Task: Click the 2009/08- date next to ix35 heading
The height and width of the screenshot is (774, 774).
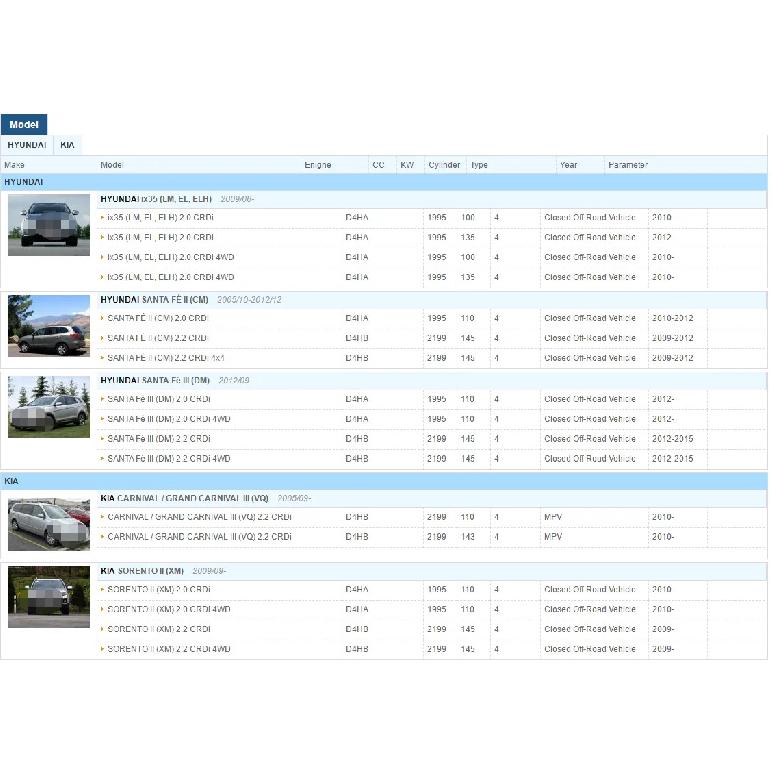Action: pyautogui.click(x=237, y=199)
